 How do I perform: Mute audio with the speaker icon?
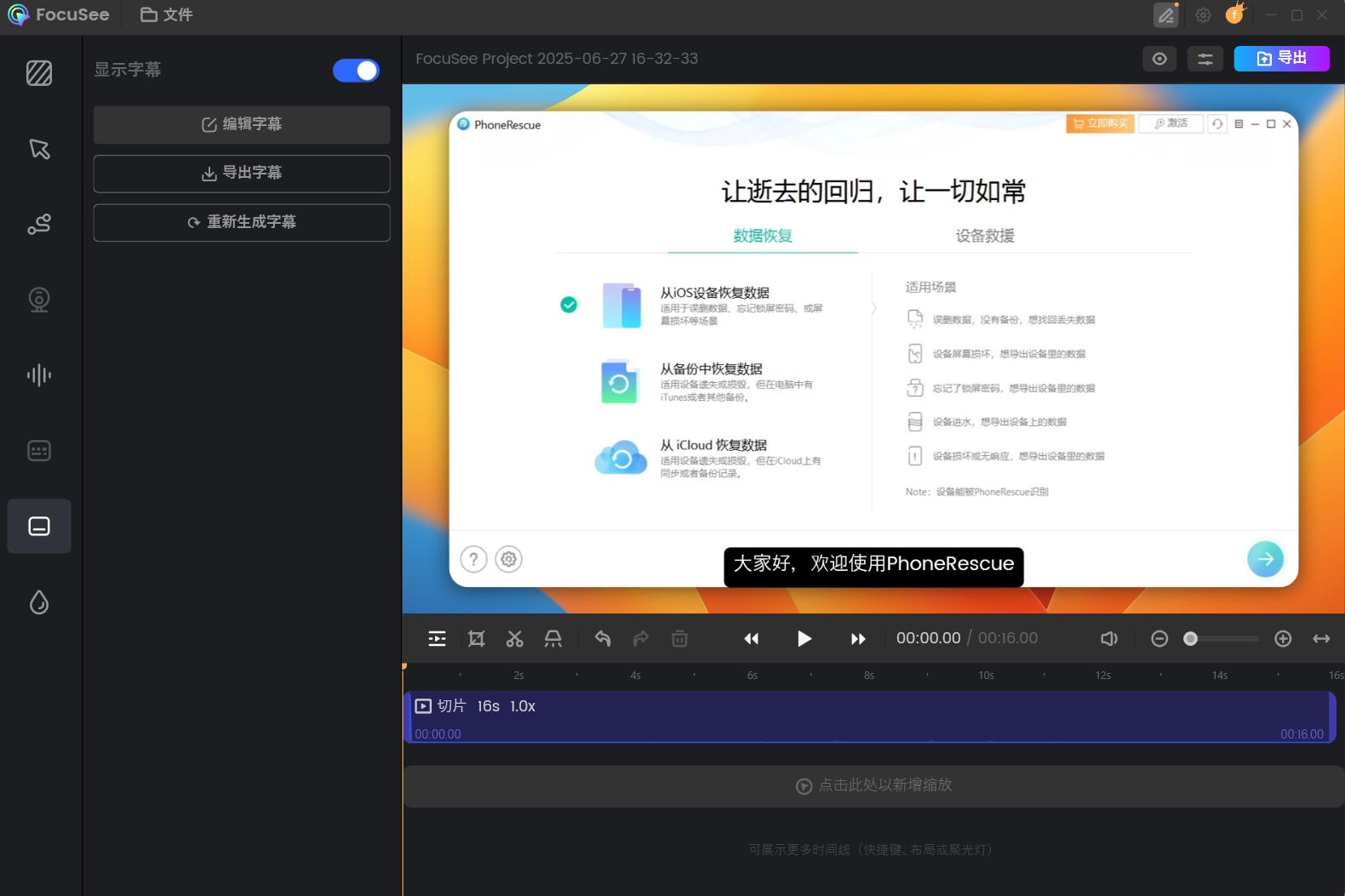[x=1109, y=638]
